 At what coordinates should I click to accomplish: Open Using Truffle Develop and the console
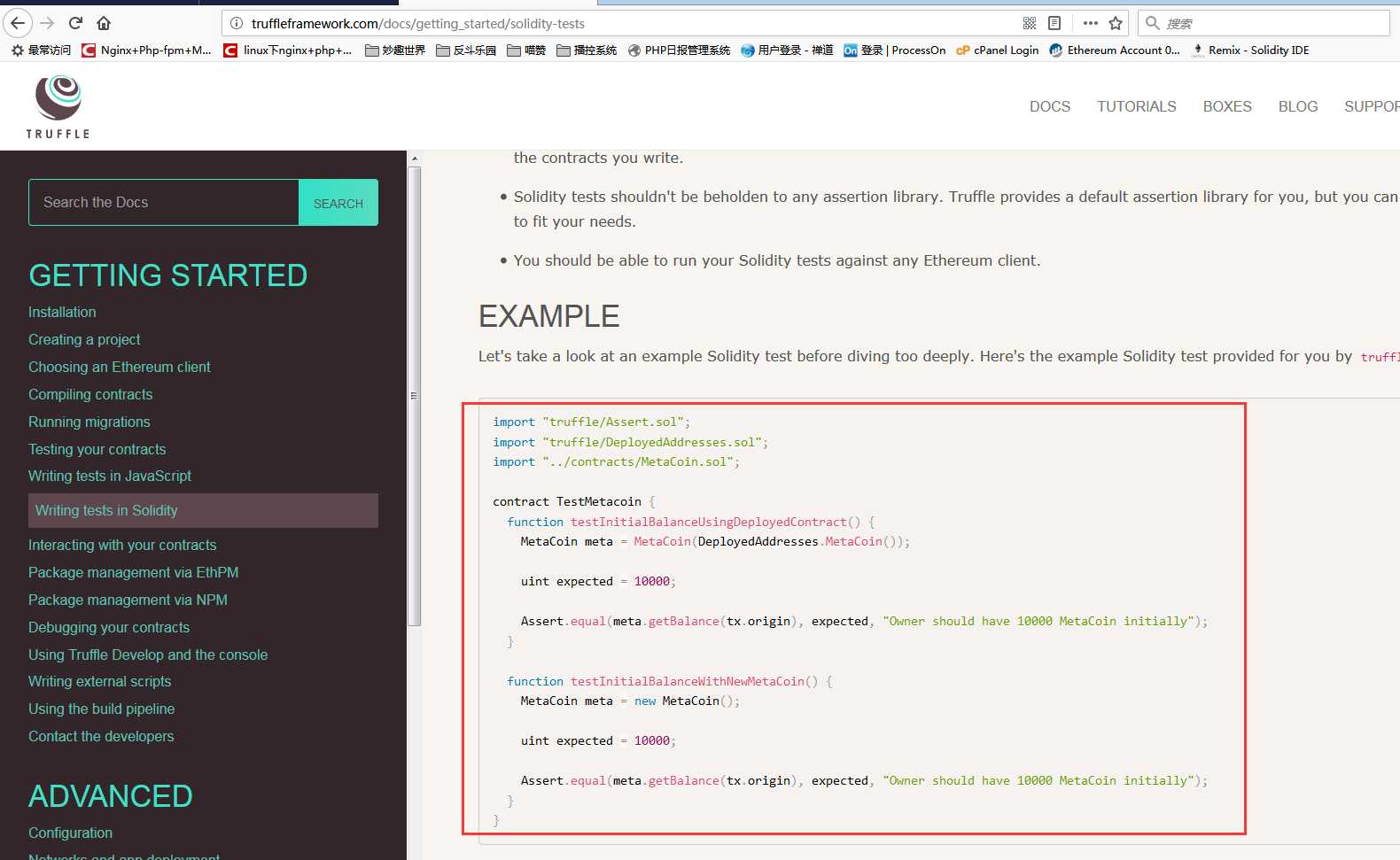click(x=148, y=655)
